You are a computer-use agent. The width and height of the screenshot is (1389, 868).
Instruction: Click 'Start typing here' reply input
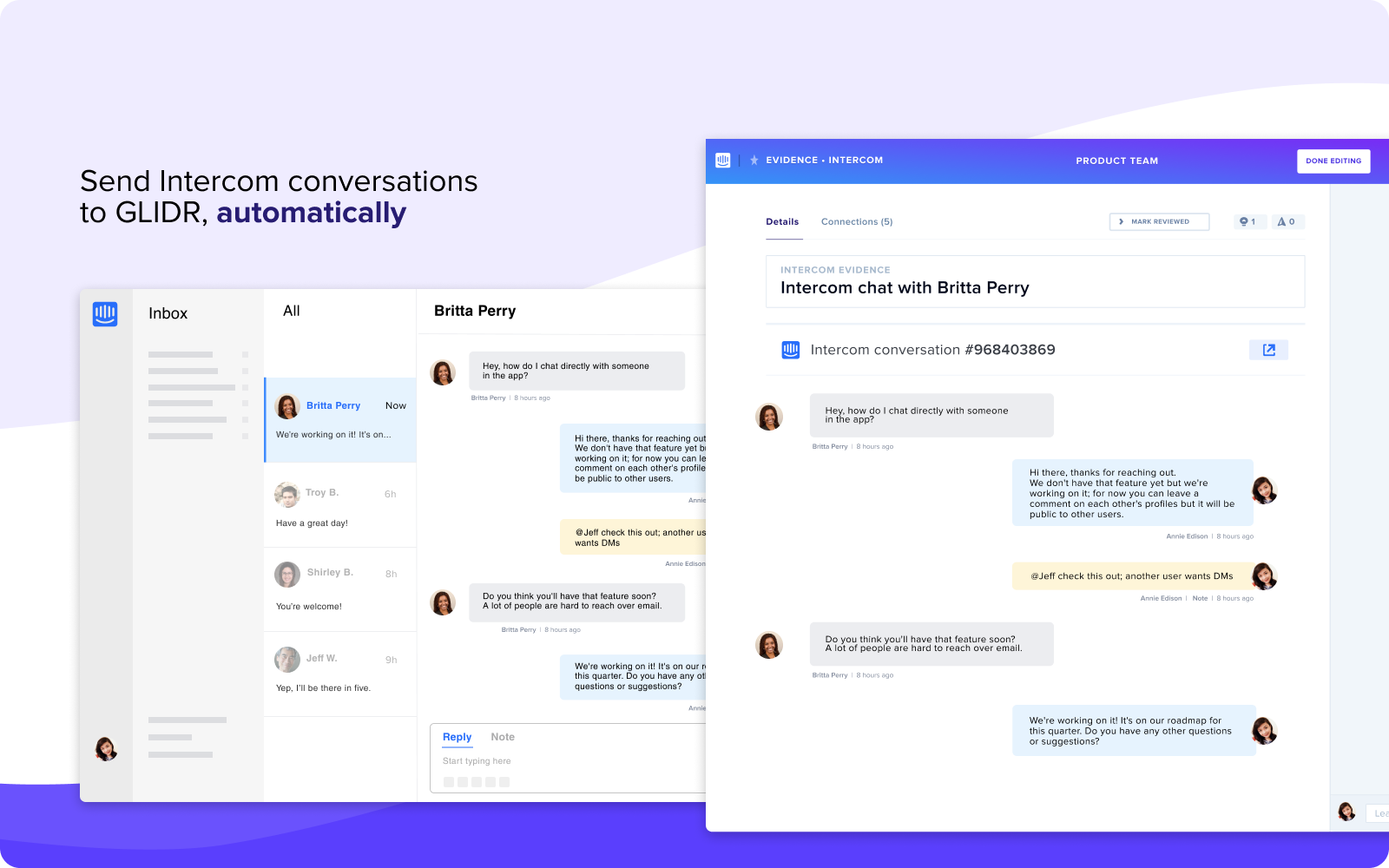coord(477,761)
